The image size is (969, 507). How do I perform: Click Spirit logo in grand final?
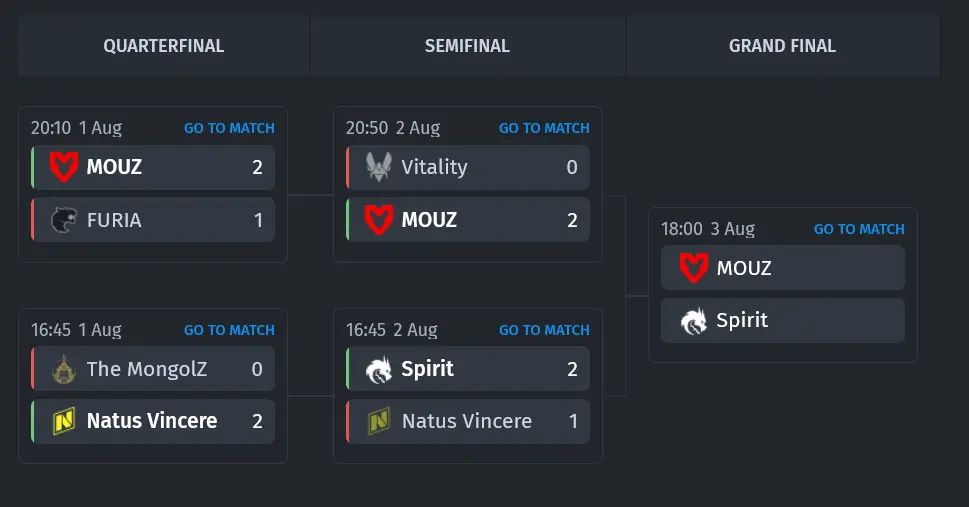click(x=693, y=321)
